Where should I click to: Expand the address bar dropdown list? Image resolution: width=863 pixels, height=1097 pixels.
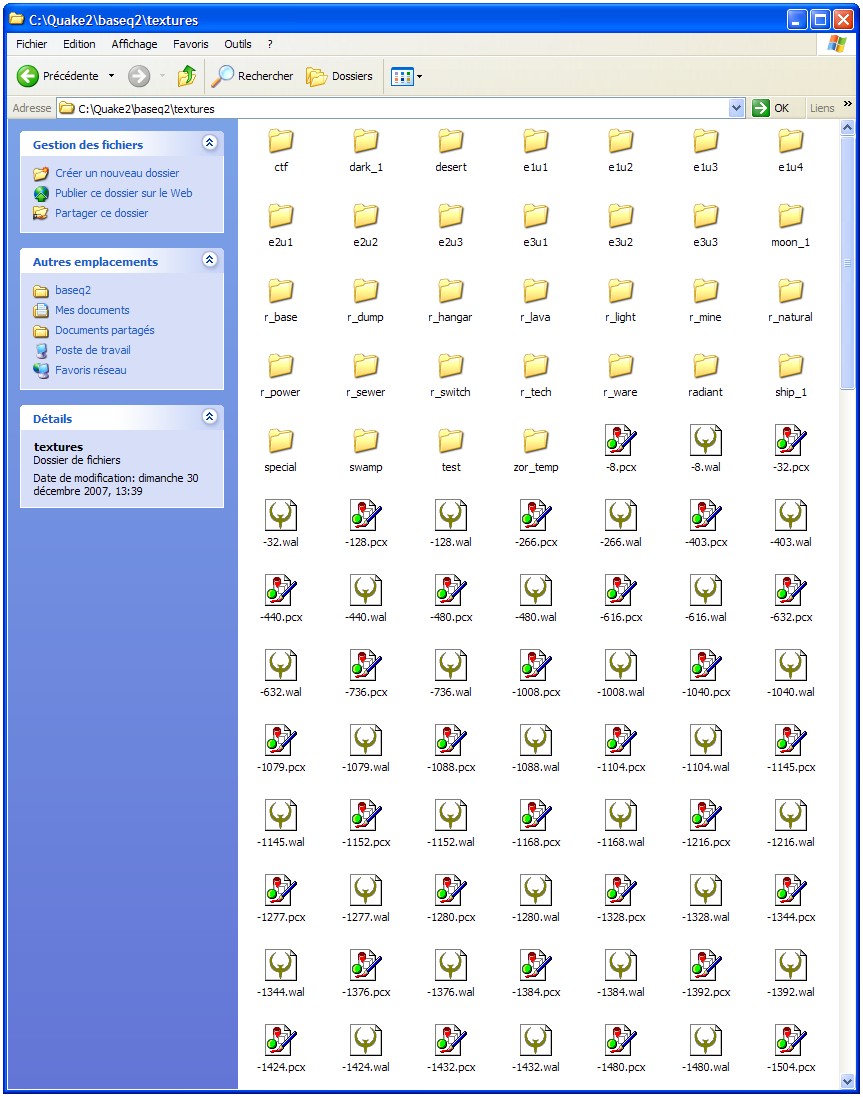[736, 108]
